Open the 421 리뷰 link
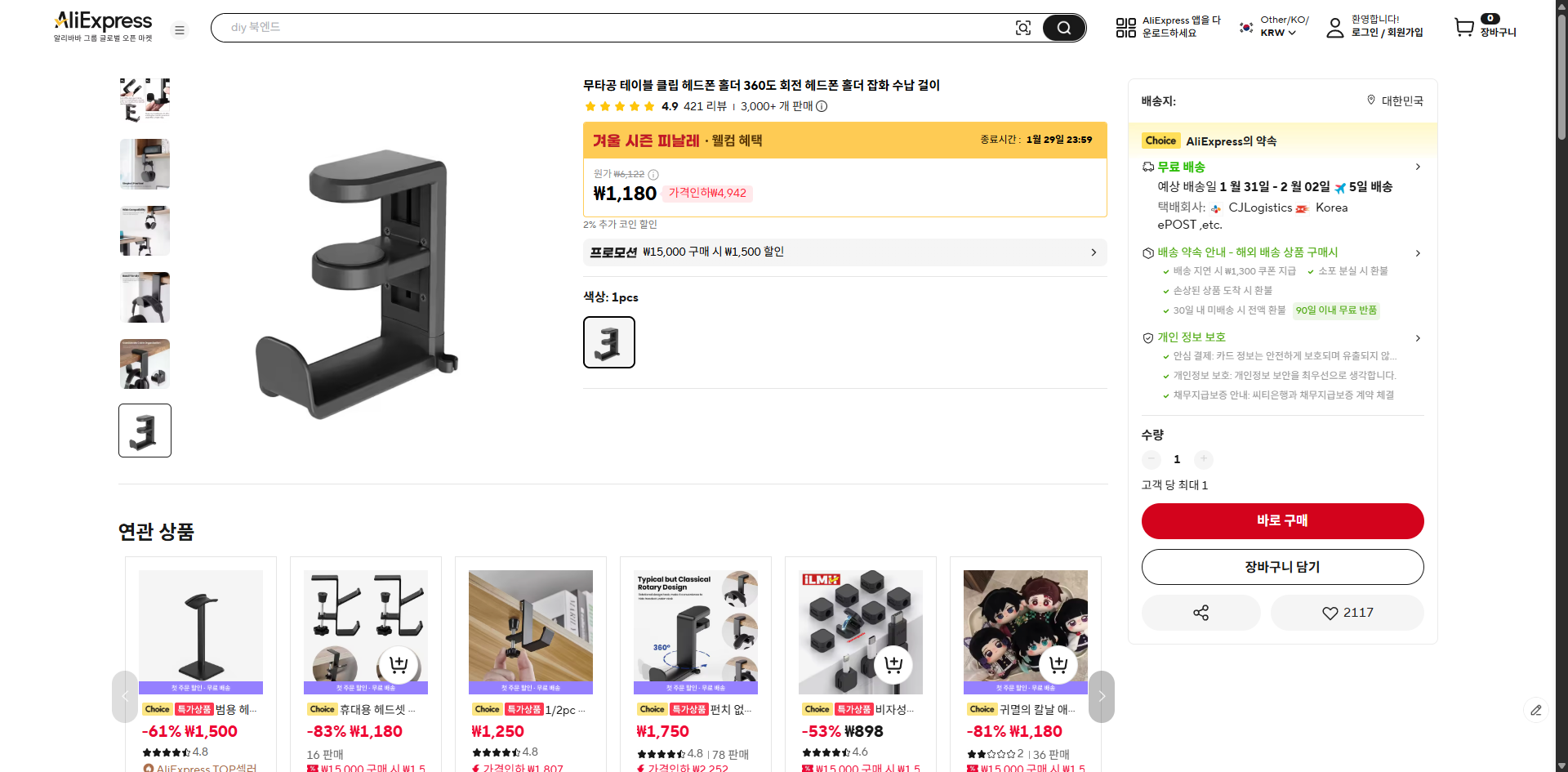Viewport: 1568px width, 772px height. click(707, 106)
